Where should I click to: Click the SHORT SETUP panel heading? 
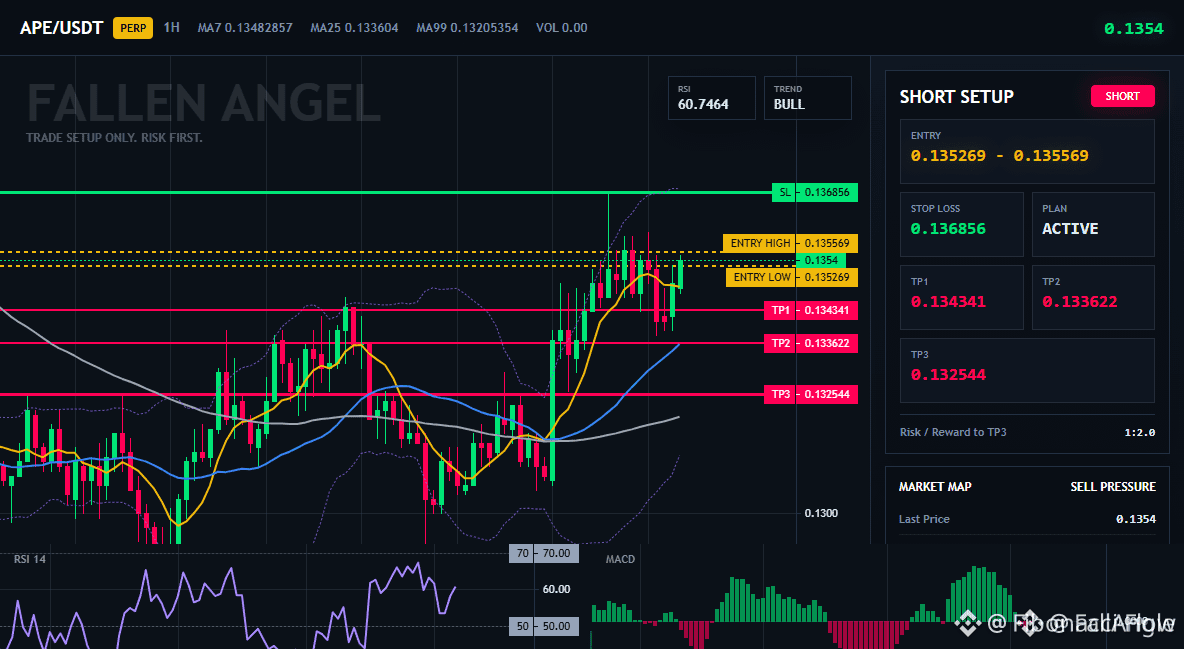point(957,97)
